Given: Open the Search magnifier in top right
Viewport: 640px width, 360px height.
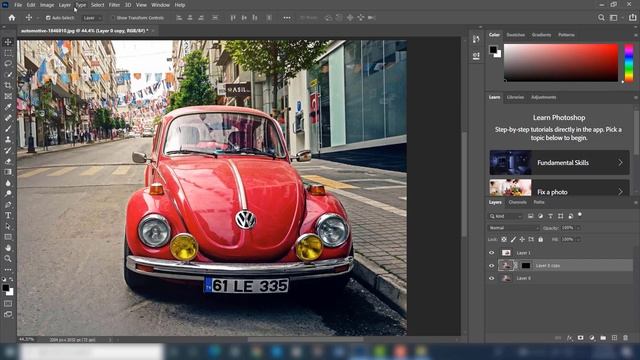Looking at the screenshot, I should pos(601,18).
